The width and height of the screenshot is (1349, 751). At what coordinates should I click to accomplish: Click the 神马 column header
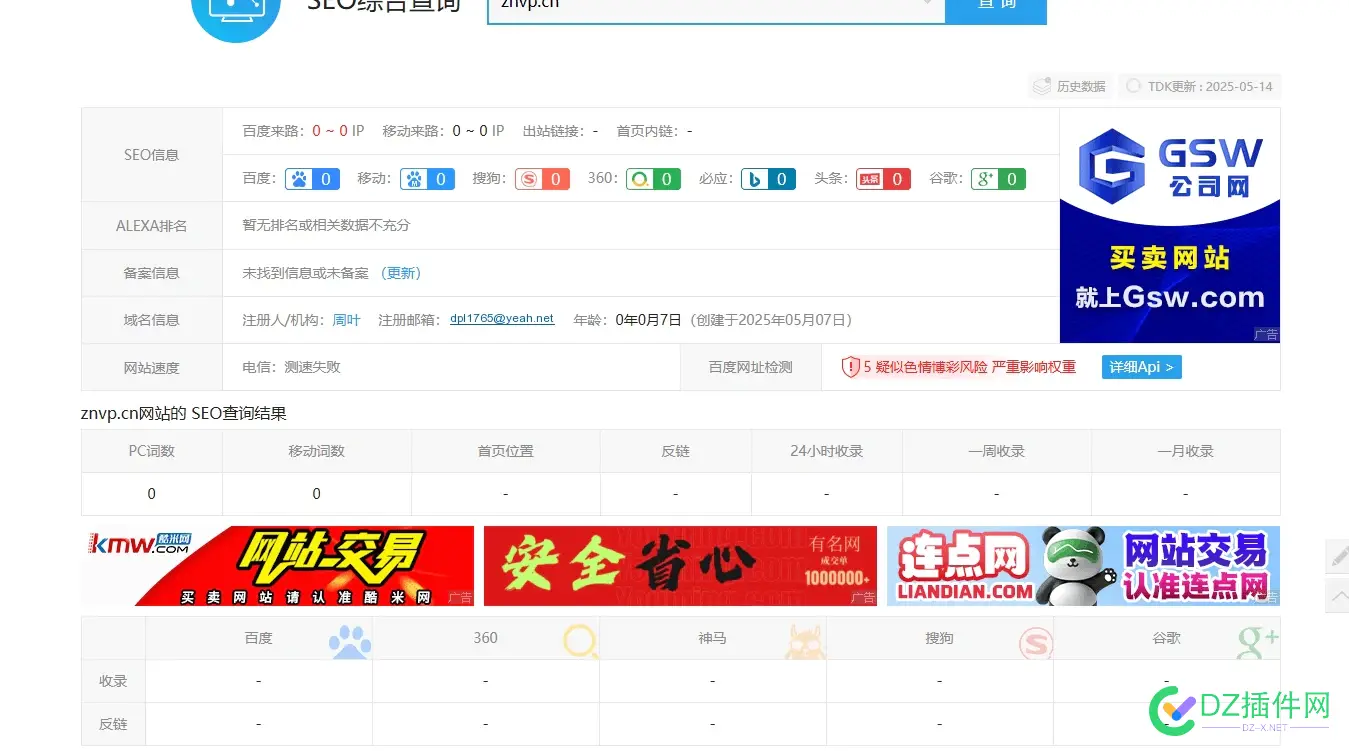(712, 638)
